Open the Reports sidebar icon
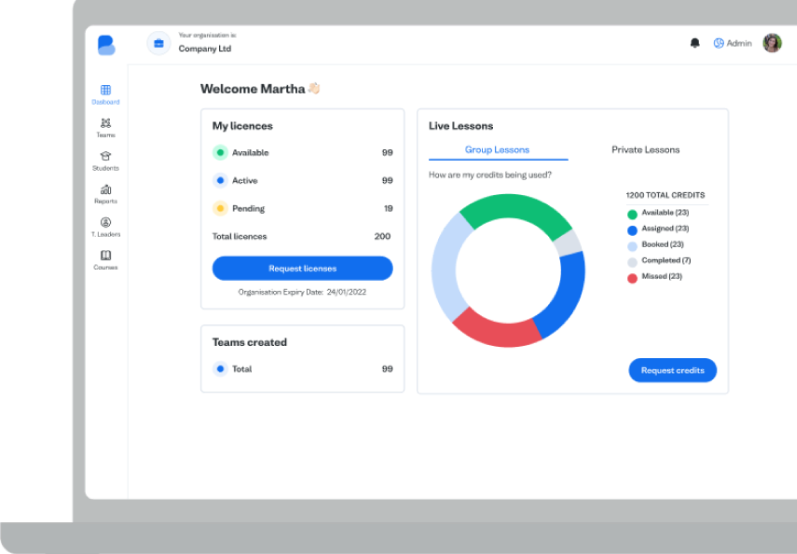Viewport: 797px width, 554px height. click(x=105, y=190)
